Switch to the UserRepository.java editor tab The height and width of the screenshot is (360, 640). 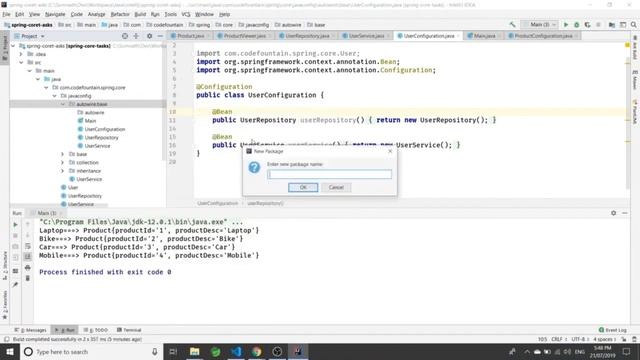click(x=307, y=36)
